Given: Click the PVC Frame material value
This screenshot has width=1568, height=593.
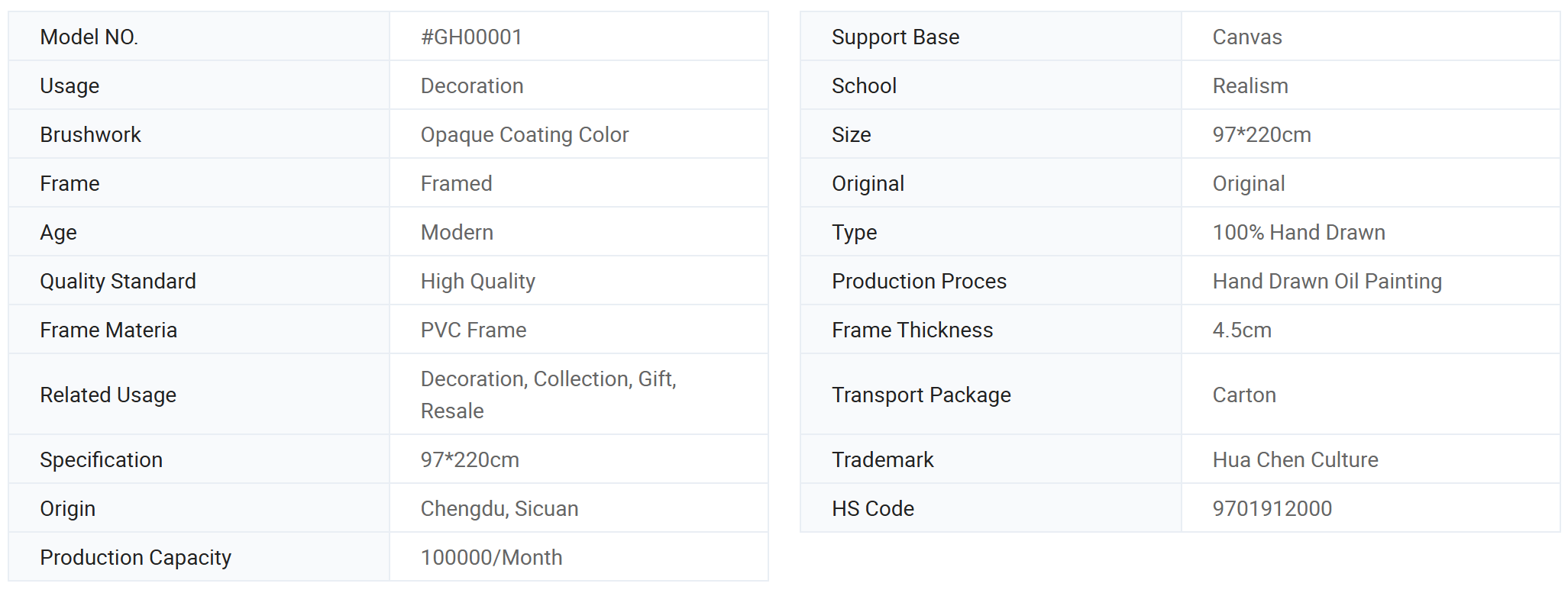Looking at the screenshot, I should pos(474,330).
